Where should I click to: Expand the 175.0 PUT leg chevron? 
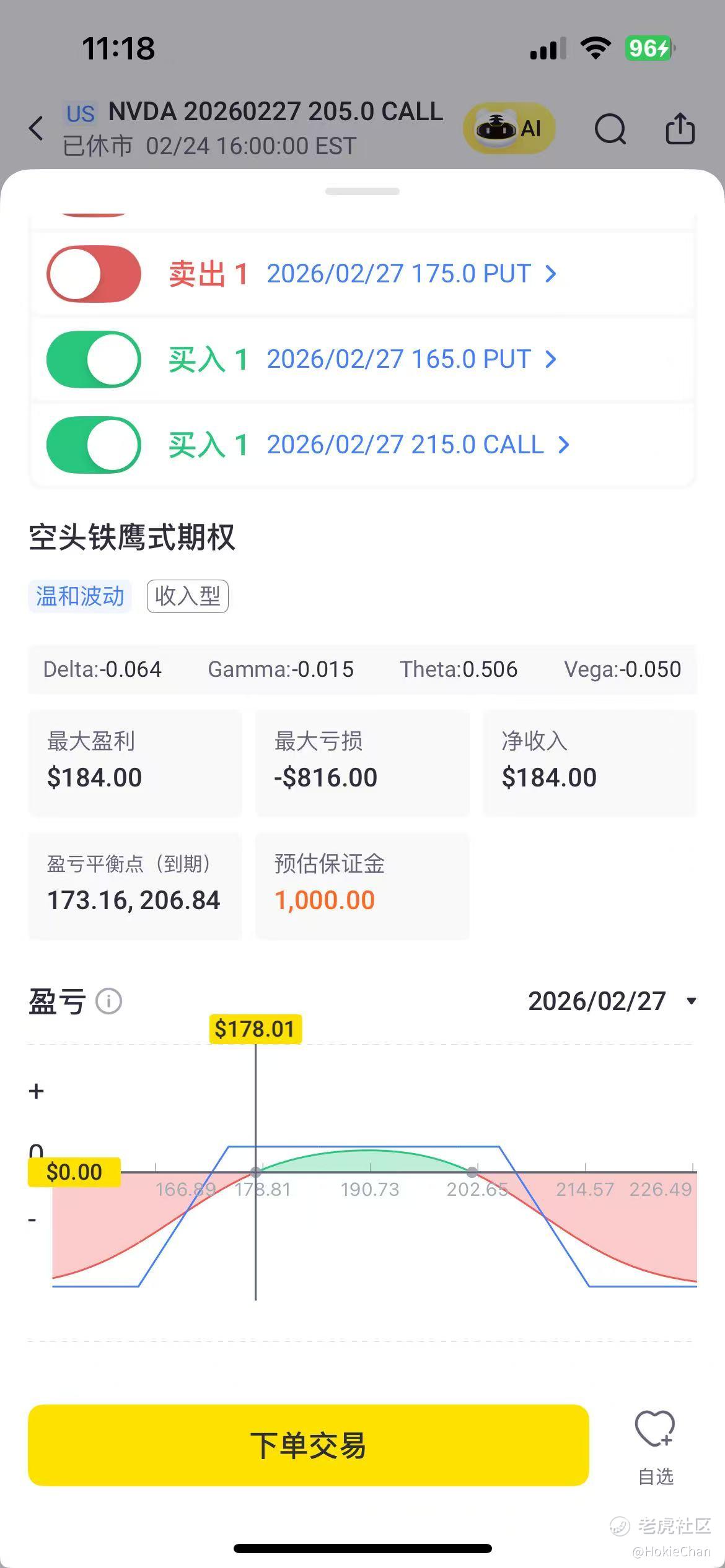550,274
